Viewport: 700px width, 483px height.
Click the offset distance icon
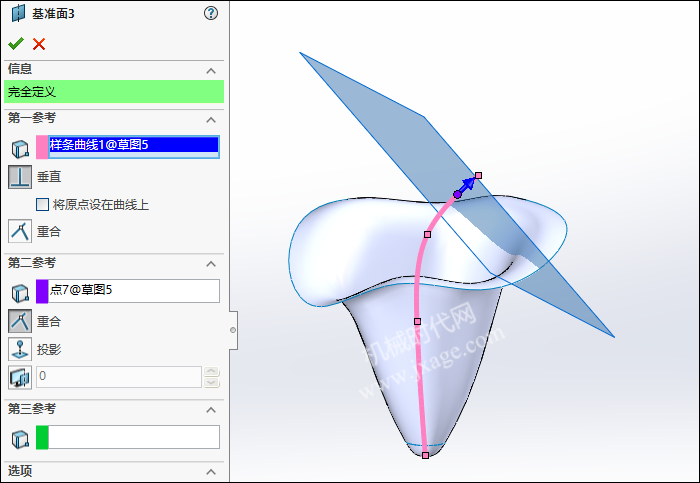click(20, 377)
